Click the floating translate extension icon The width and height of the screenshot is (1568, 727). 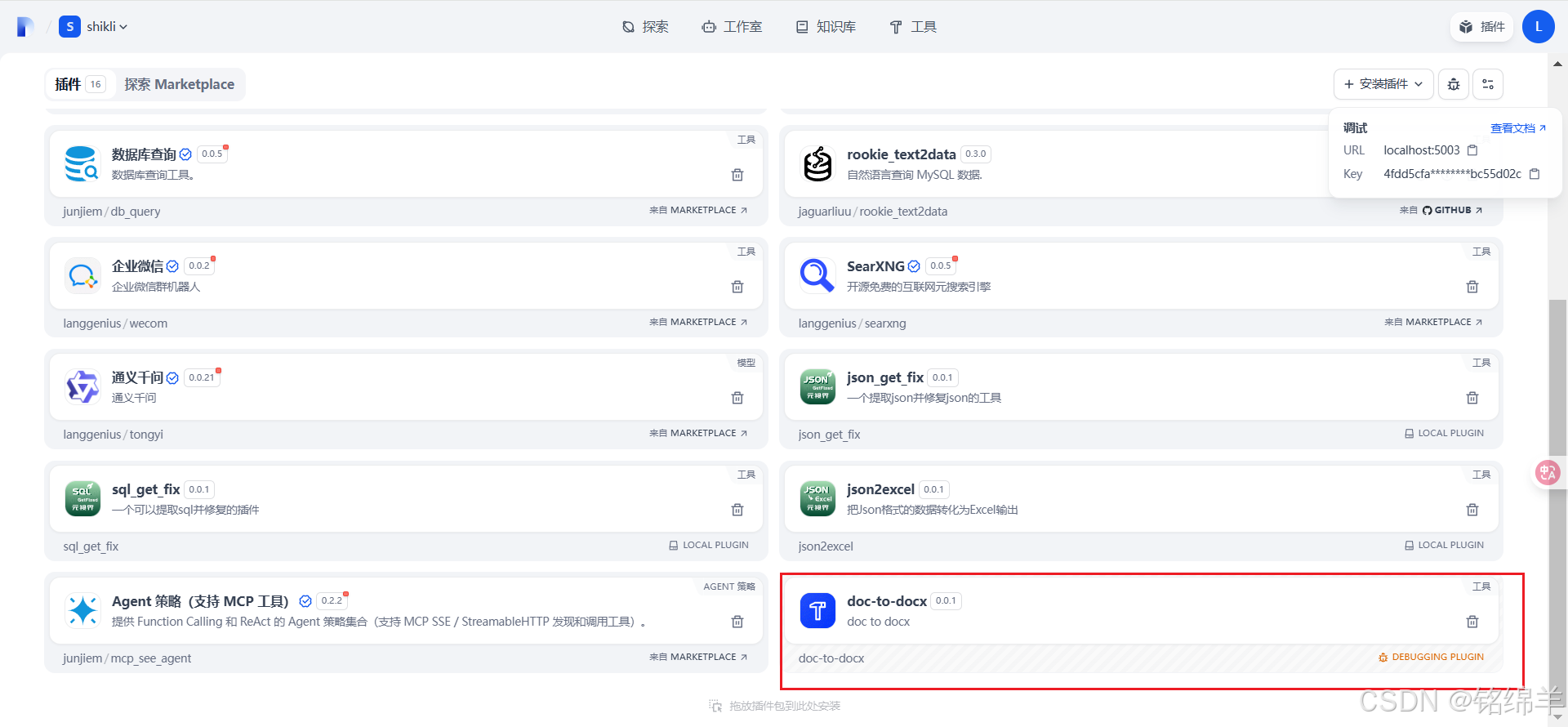(1548, 472)
